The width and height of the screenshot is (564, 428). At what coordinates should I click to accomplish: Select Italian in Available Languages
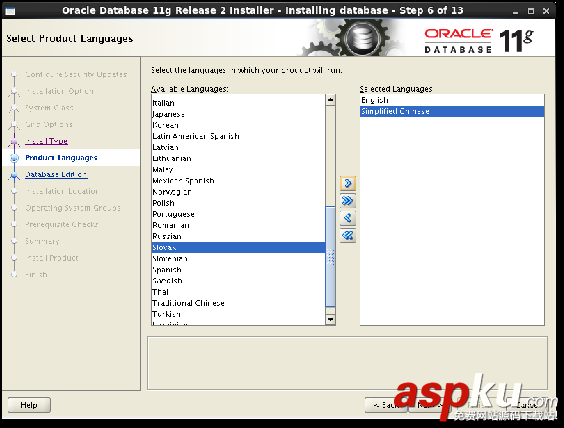[238, 103]
